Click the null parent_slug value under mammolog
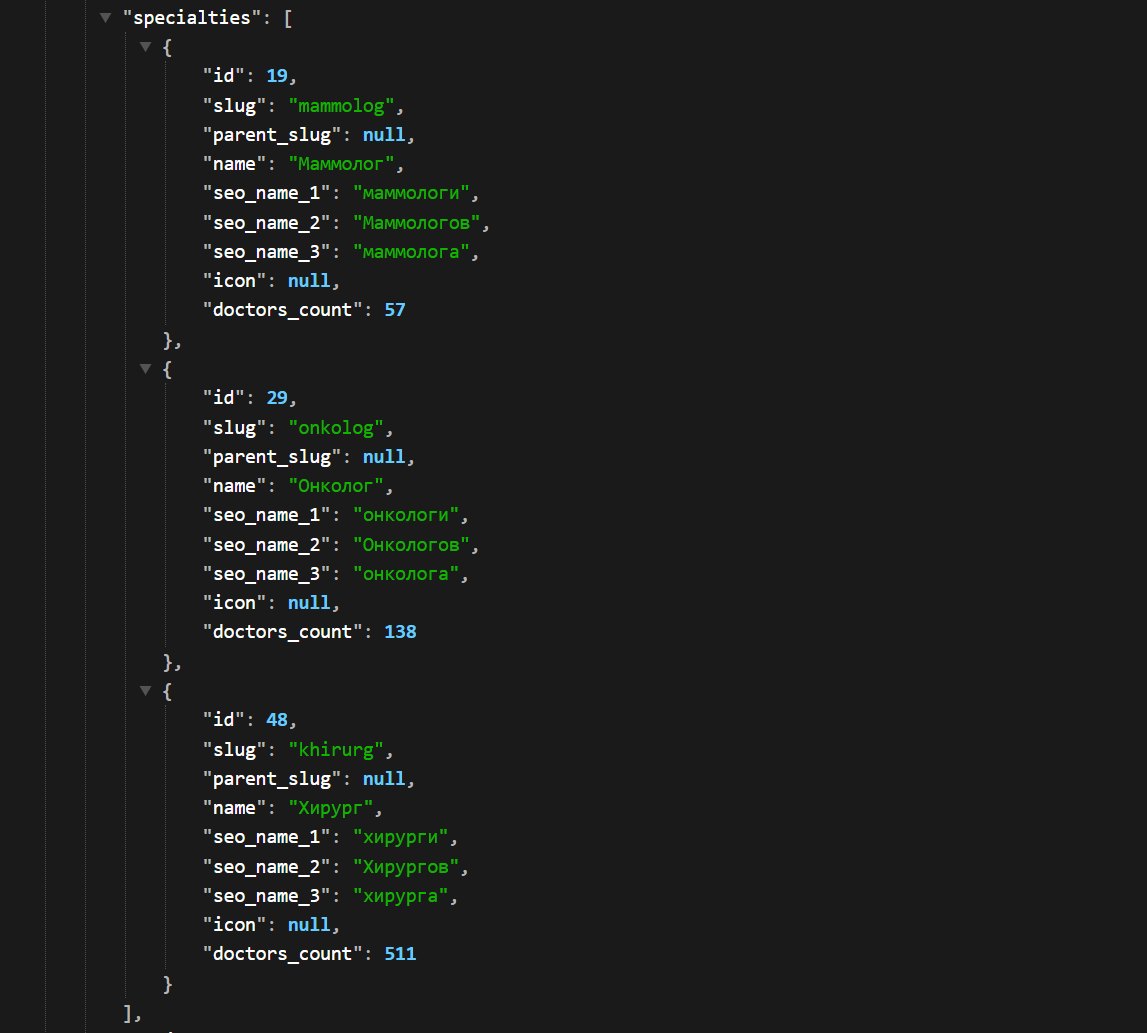This screenshot has width=1147, height=1033. pos(384,135)
